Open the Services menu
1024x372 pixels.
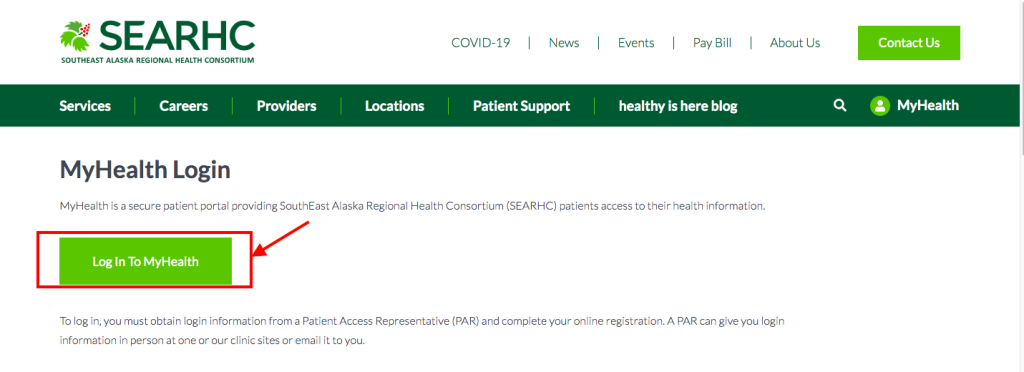coord(85,106)
